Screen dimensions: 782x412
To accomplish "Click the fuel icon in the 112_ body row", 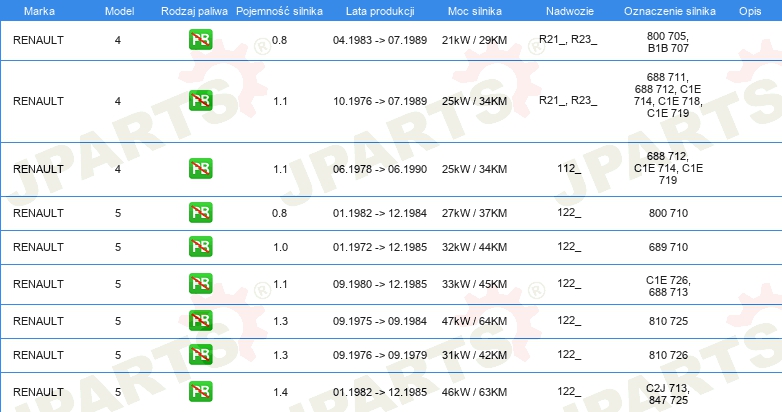I will 200,169.
